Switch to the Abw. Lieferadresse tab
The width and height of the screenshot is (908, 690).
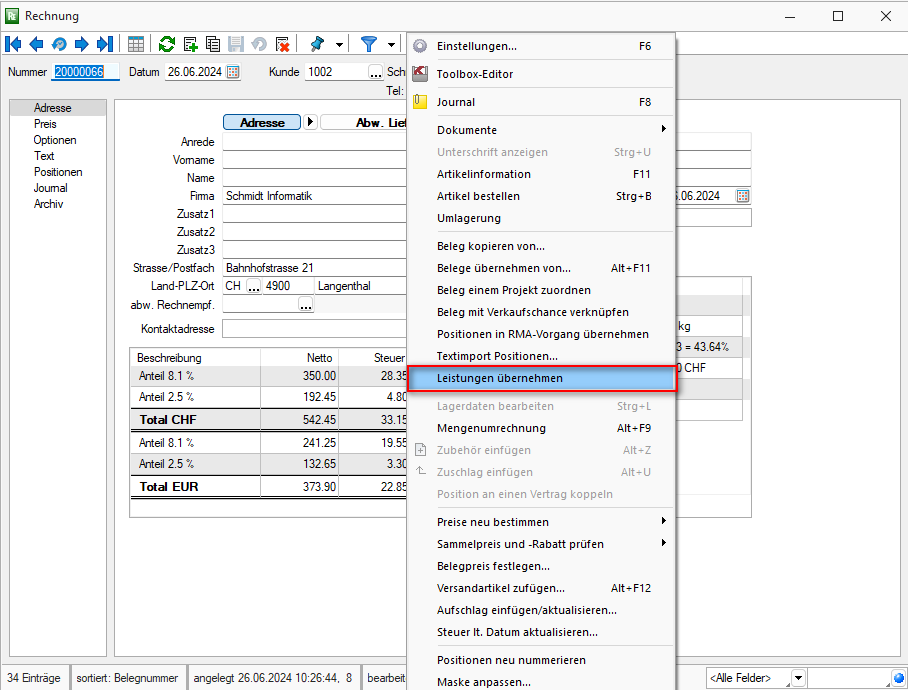[x=364, y=122]
